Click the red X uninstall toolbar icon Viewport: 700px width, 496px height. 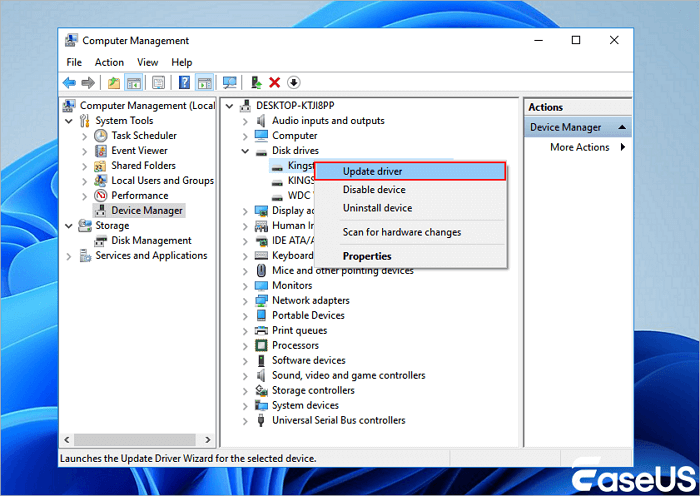275,83
